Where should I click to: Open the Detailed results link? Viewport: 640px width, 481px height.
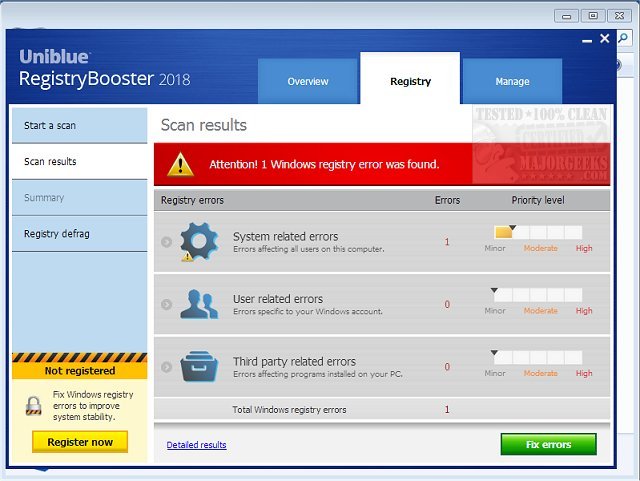pos(196,445)
